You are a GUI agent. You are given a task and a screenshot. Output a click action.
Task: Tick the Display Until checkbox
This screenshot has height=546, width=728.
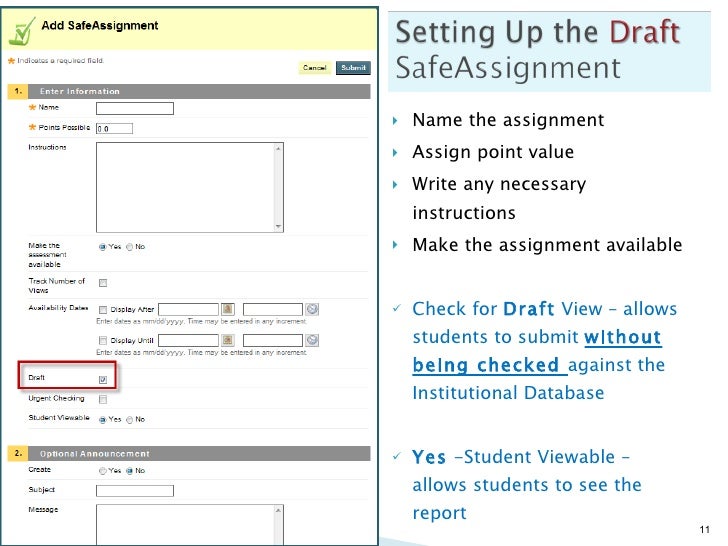pyautogui.click(x=103, y=340)
